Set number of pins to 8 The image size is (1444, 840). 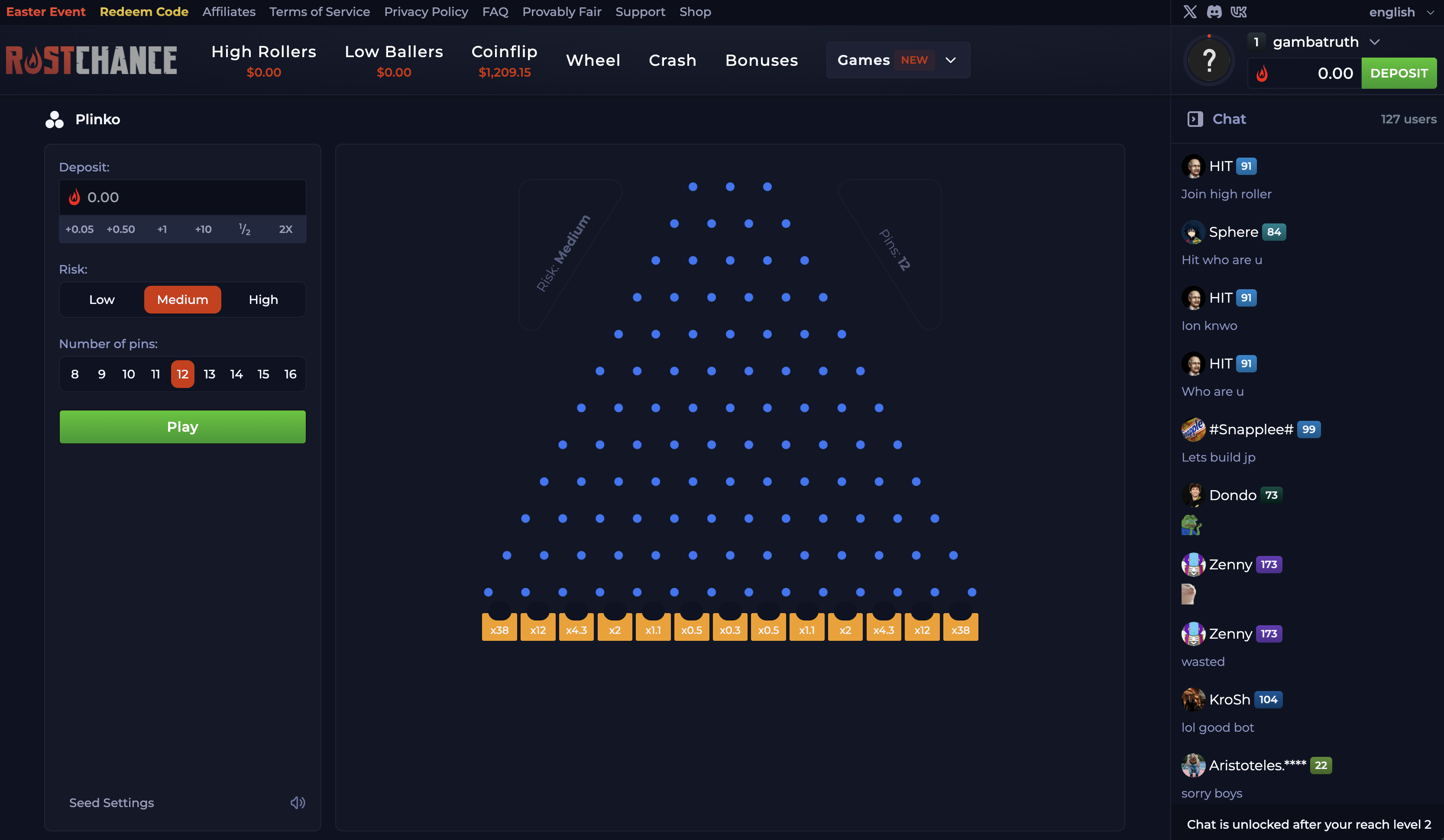74,374
